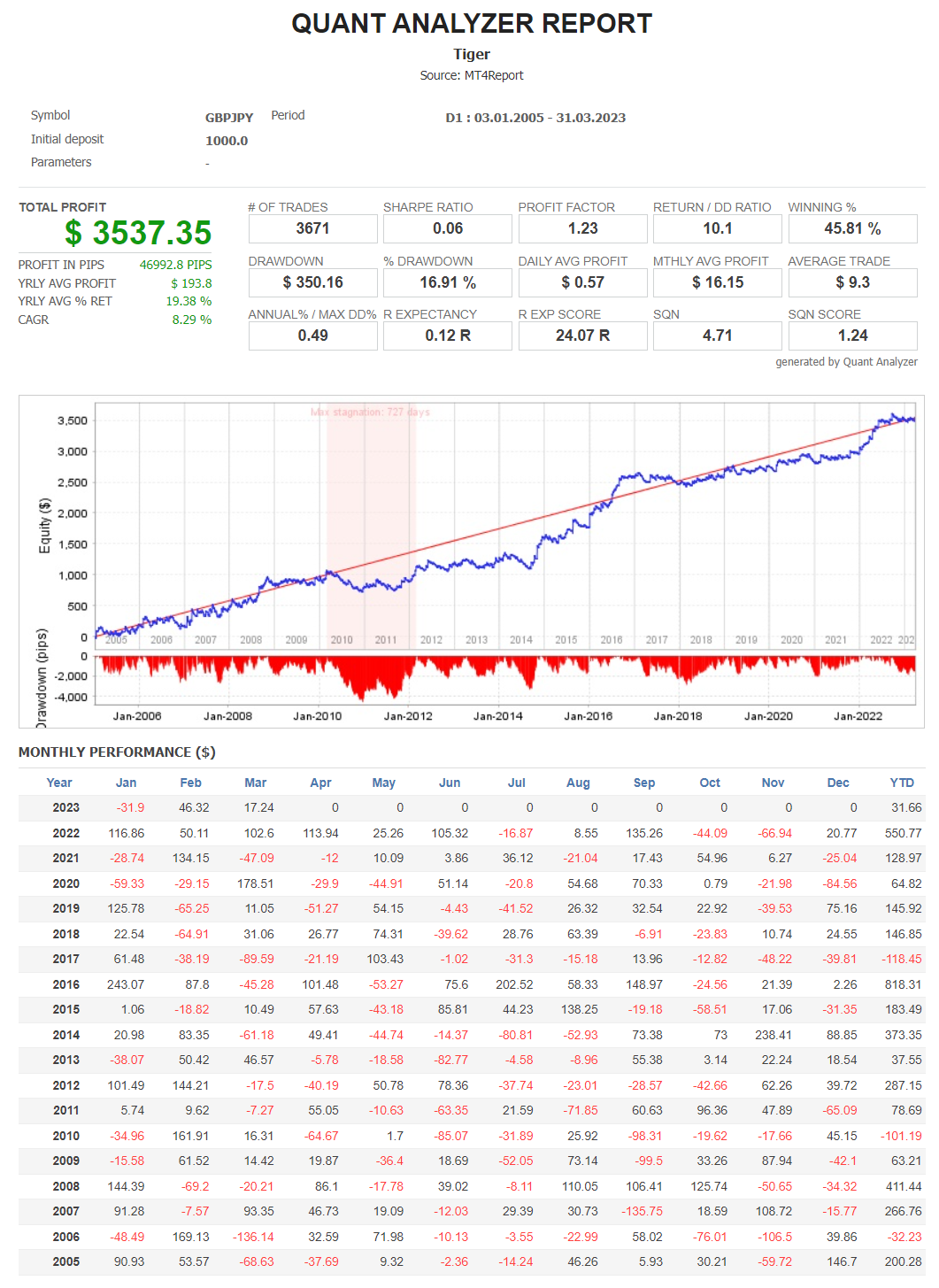Viewport: 939px width, 1288px height.
Task: Click the SQN Score 1.24 box
Action: 852,335
